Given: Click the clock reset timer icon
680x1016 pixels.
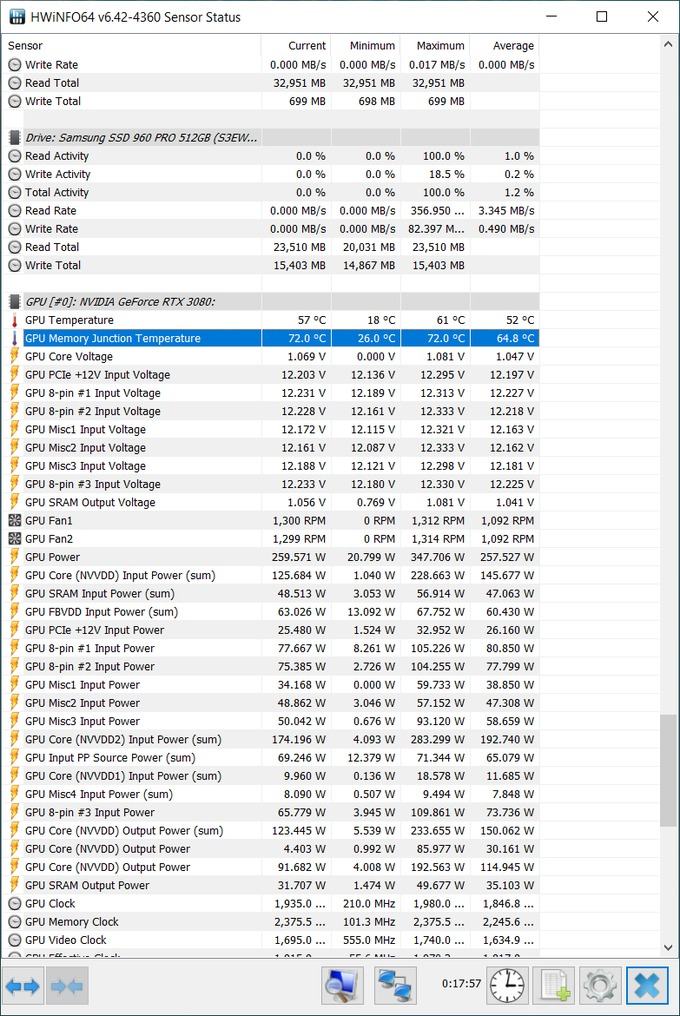Looking at the screenshot, I should [508, 986].
